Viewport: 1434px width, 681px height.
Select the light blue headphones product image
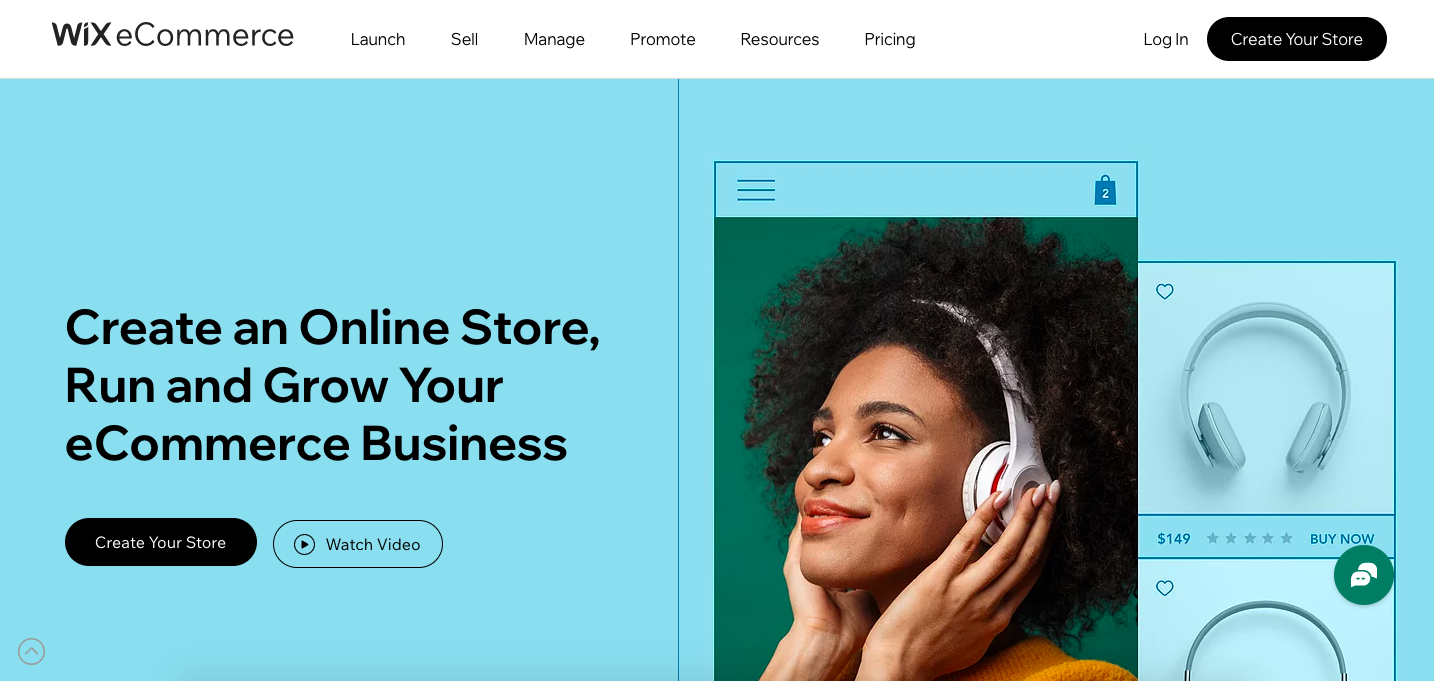(1266, 389)
